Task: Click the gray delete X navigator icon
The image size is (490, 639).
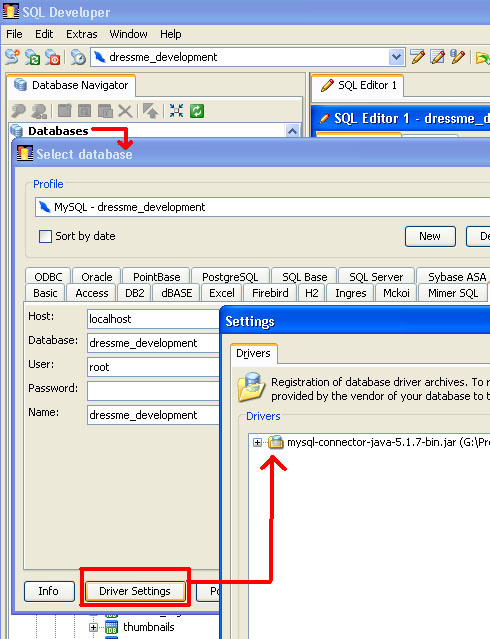Action: click(125, 110)
